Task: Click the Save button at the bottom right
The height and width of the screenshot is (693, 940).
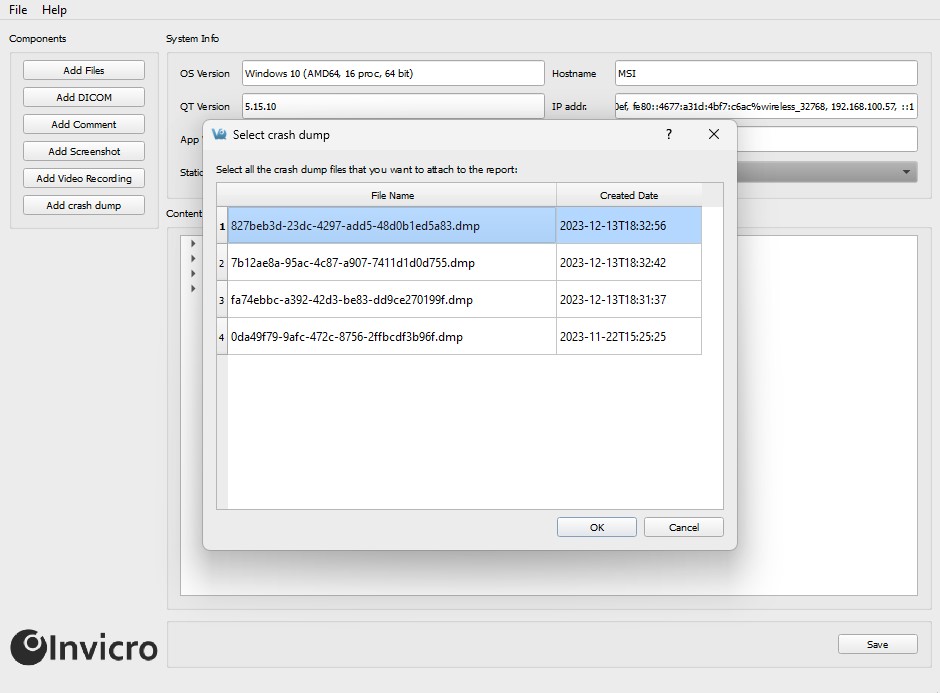Action: (x=878, y=644)
